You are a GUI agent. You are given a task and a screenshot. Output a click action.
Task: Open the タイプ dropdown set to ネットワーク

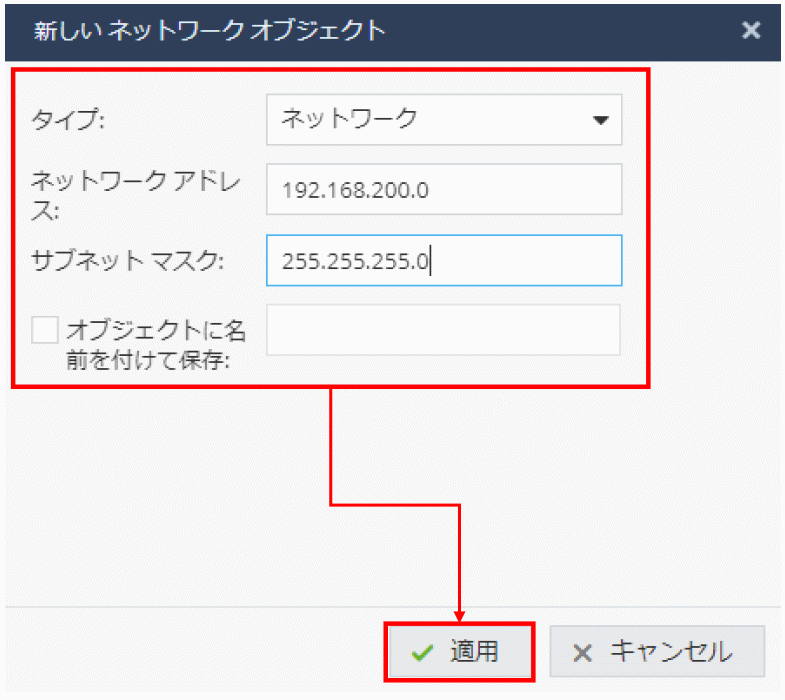[x=443, y=119]
